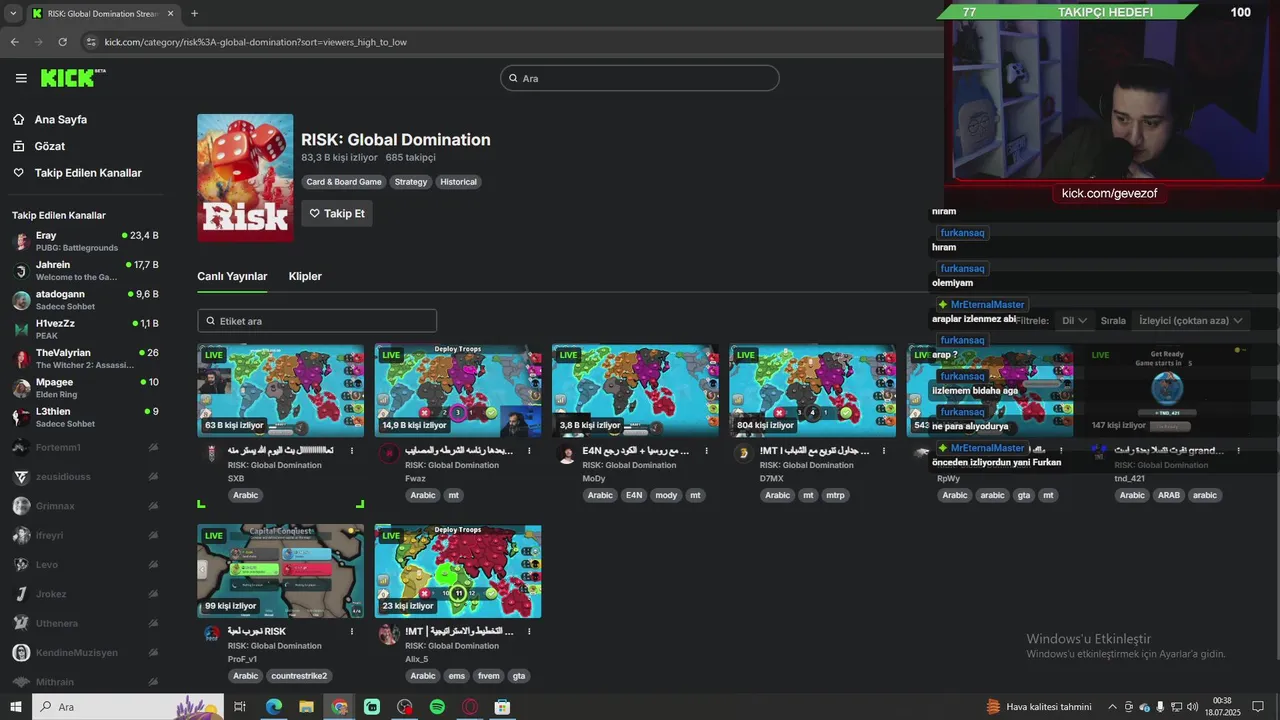This screenshot has width=1280, height=720.
Task: Open more options for tnd_421 stream card
Action: [1239, 451]
